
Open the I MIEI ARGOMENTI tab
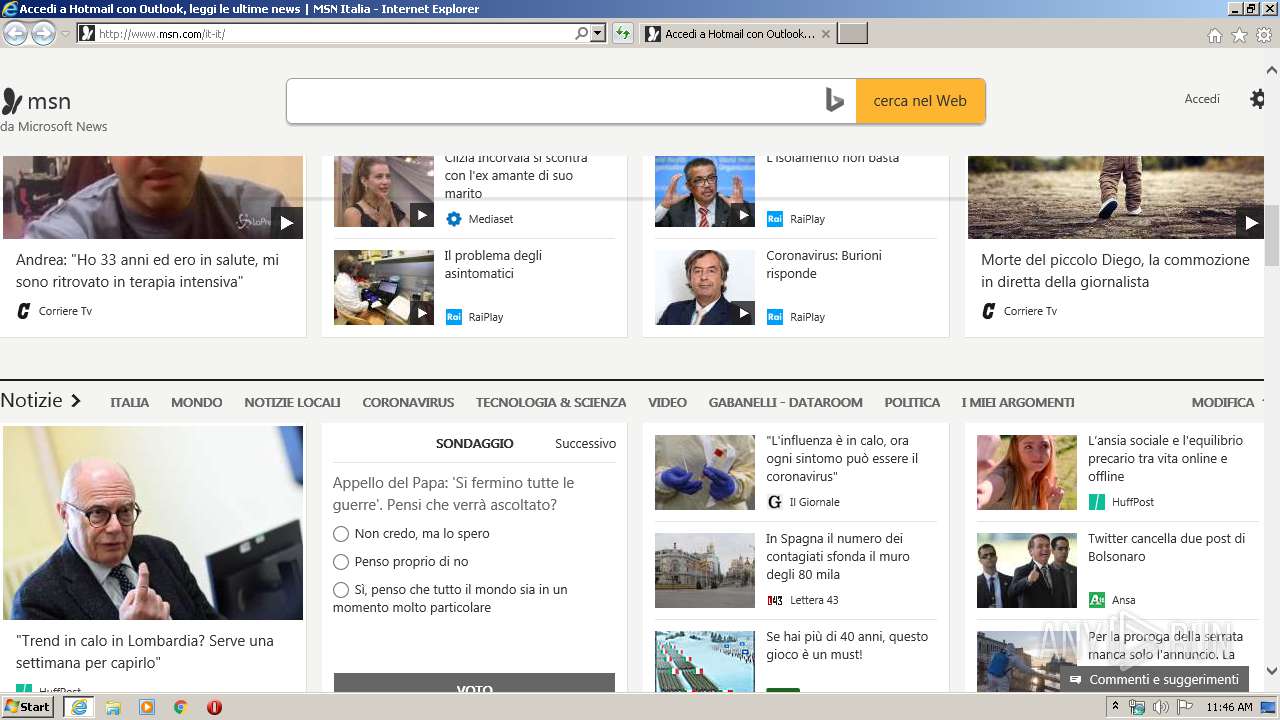coord(1018,402)
